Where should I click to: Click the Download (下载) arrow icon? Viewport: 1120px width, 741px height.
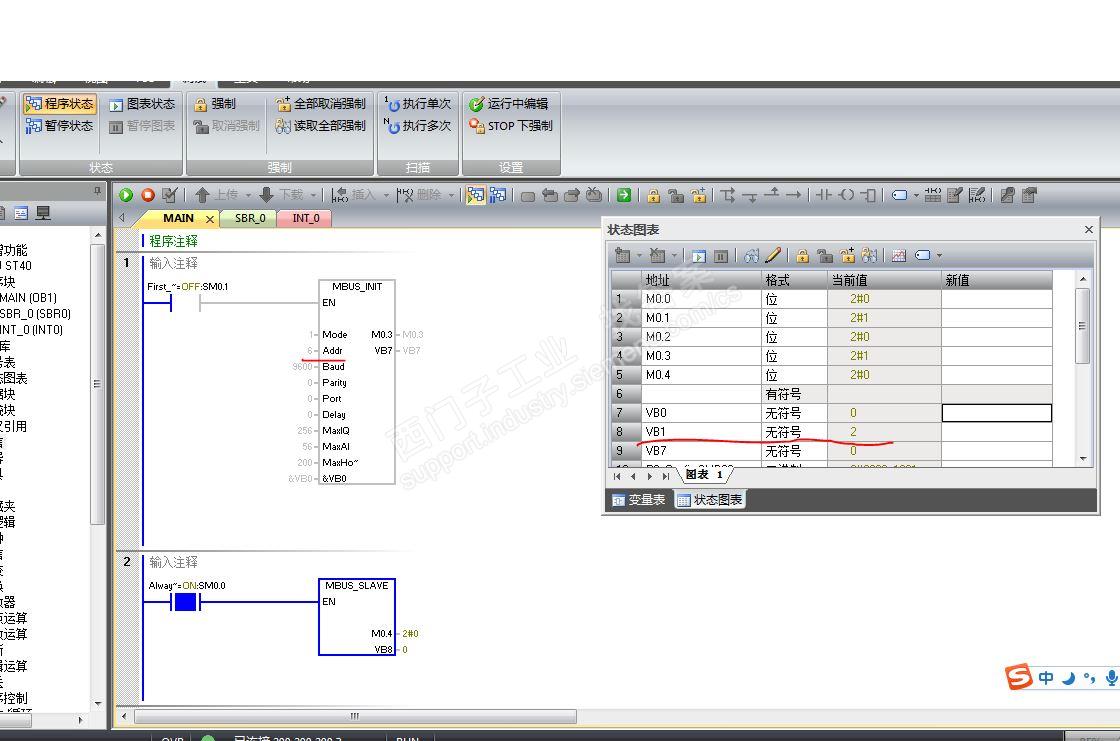pos(266,195)
